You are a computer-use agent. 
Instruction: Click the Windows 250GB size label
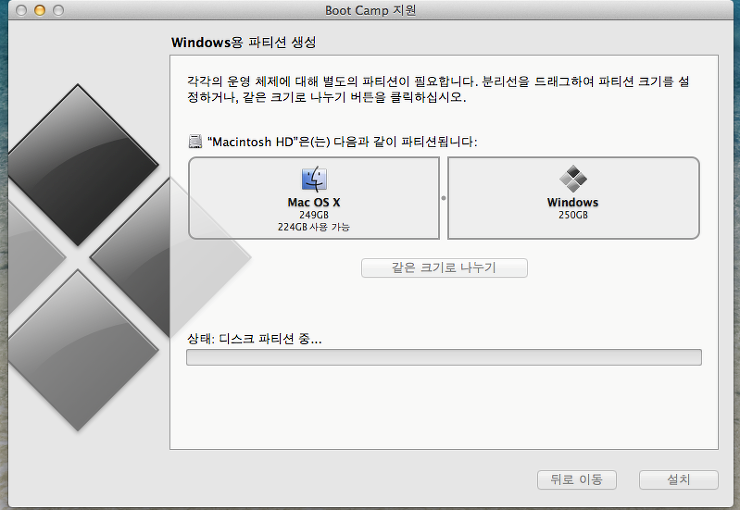573,215
